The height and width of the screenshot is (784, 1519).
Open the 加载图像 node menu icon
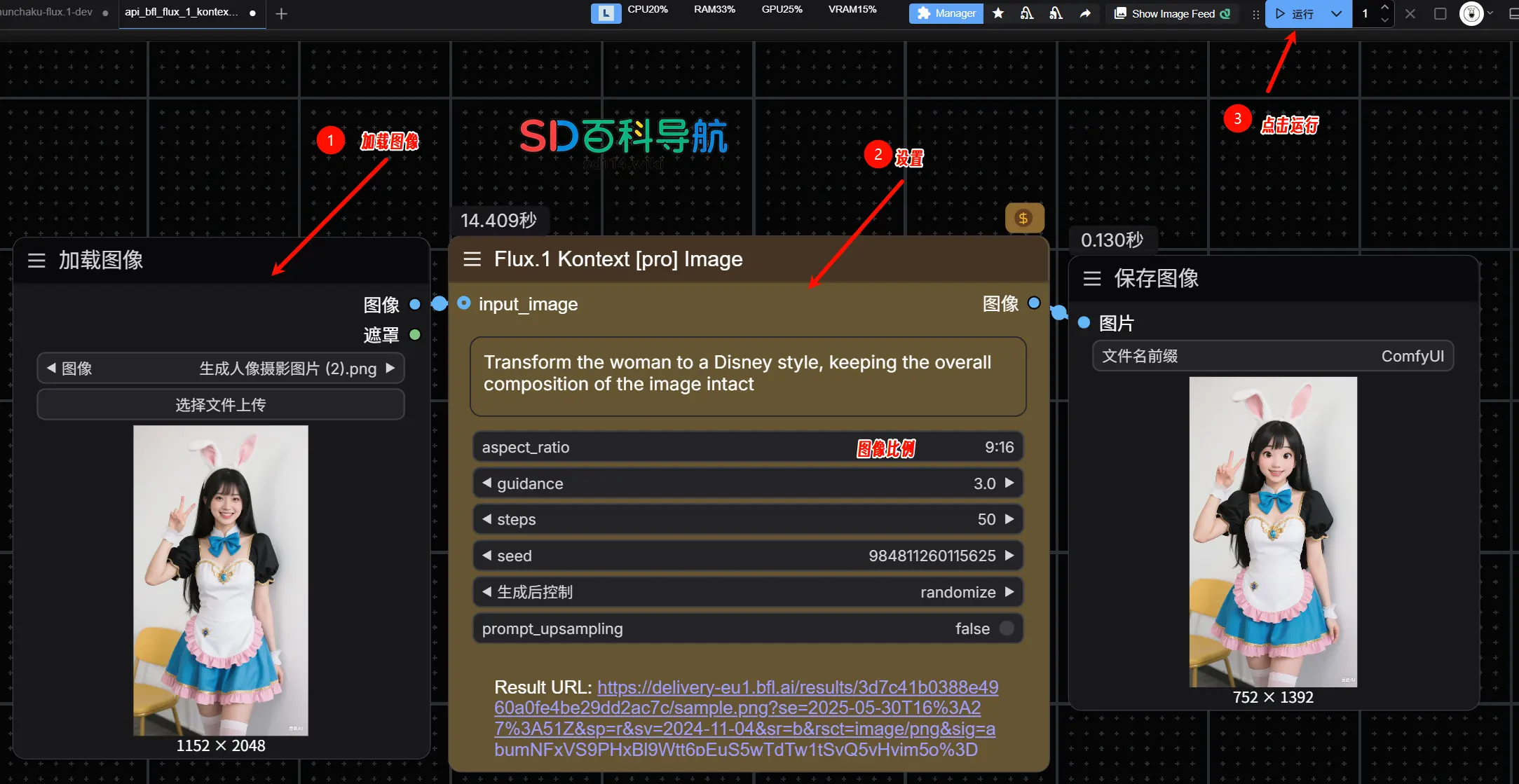click(36, 261)
